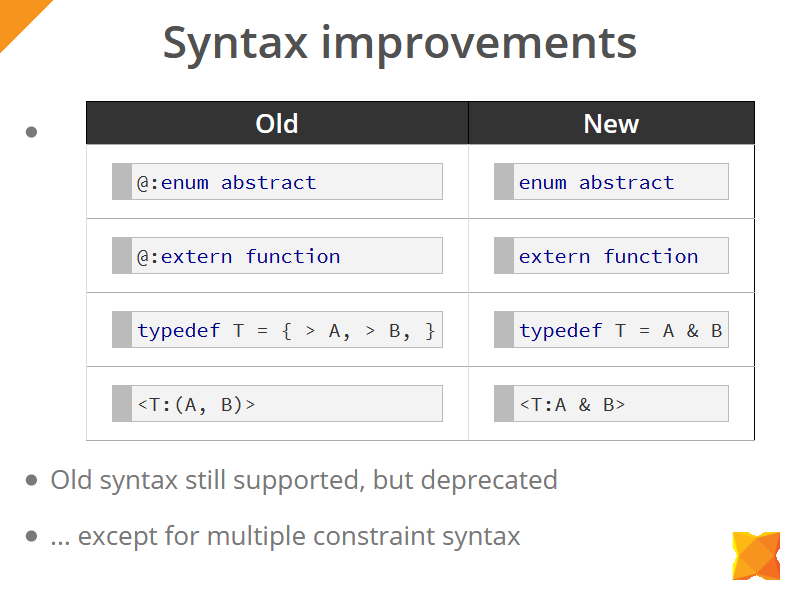Select the new 'enum abstract' code block
800x600 pixels.
point(611,182)
